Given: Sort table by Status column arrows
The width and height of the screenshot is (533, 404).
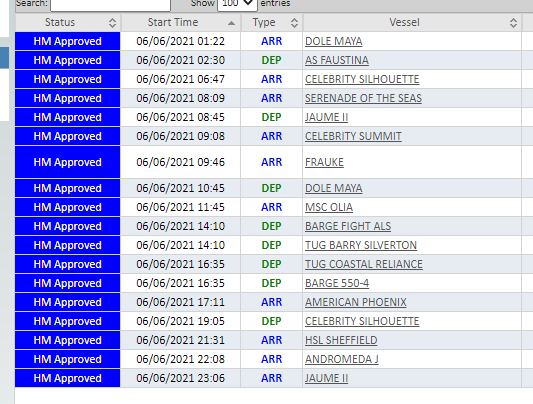Looking at the screenshot, I should 112,23.
